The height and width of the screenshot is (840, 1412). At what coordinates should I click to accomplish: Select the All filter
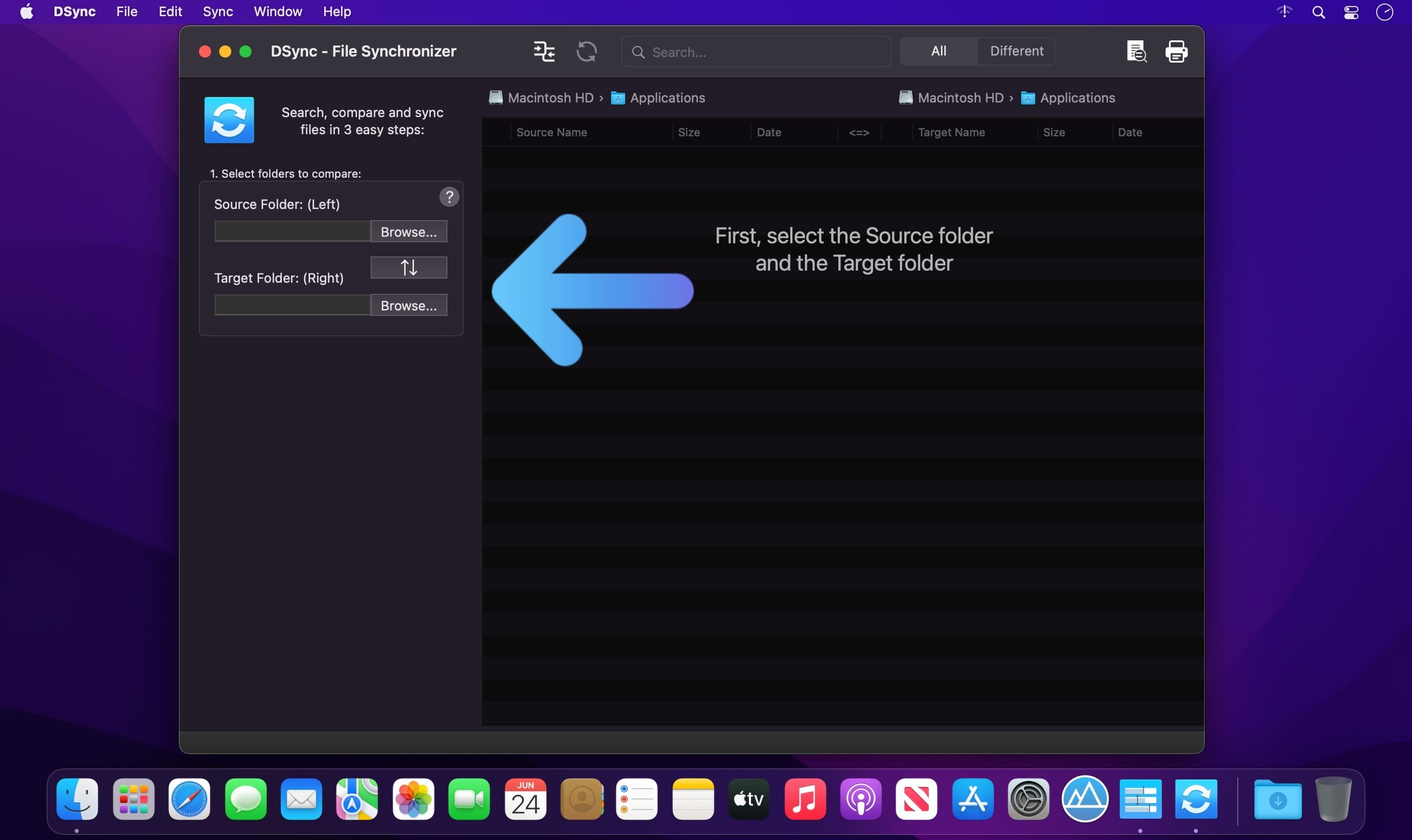pos(938,51)
